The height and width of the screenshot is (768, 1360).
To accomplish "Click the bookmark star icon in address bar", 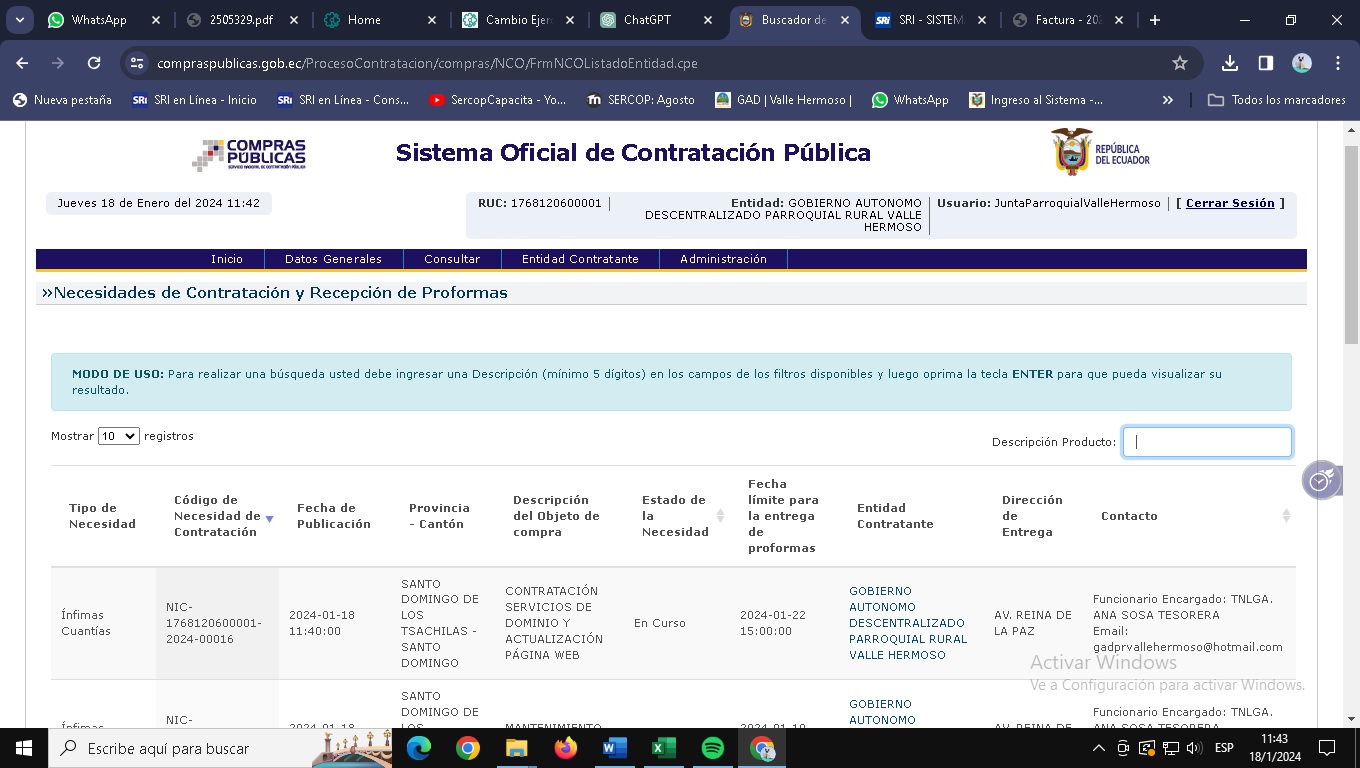I will pyautogui.click(x=1179, y=63).
